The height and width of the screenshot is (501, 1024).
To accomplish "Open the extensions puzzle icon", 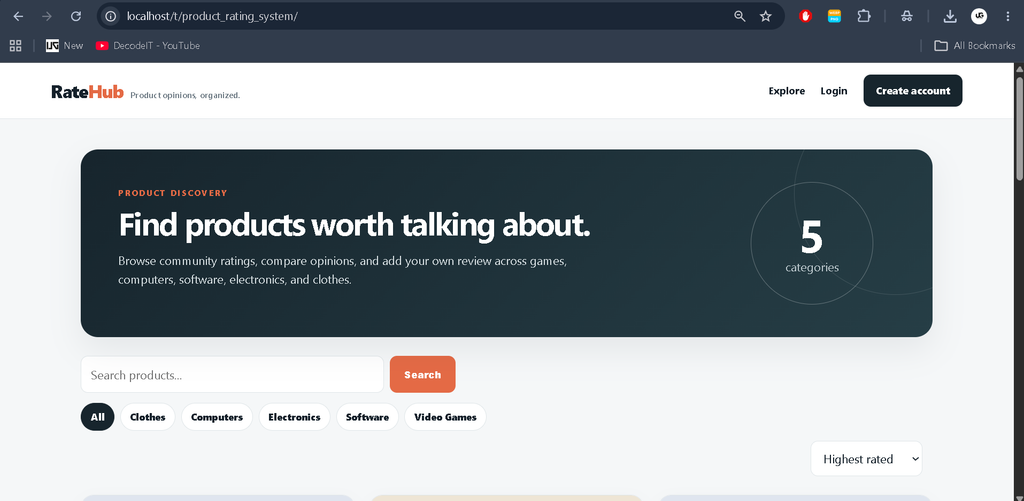I will click(863, 16).
